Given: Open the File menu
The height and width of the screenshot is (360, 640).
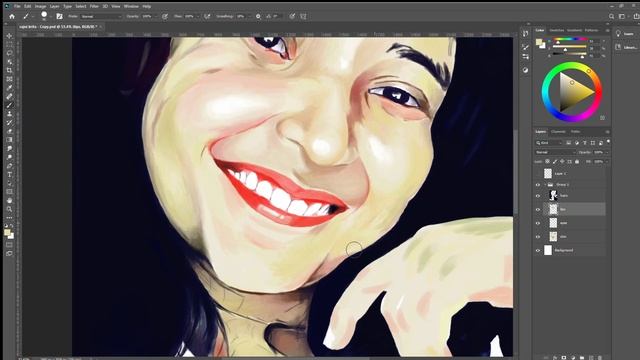Looking at the screenshot, I should (x=17, y=7).
